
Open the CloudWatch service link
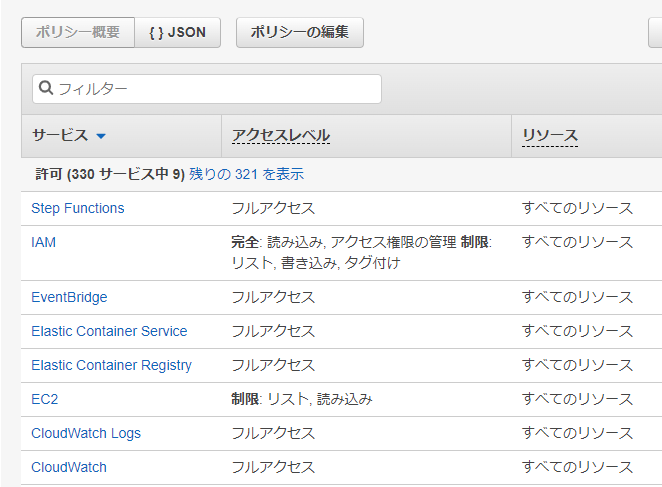(x=69, y=467)
